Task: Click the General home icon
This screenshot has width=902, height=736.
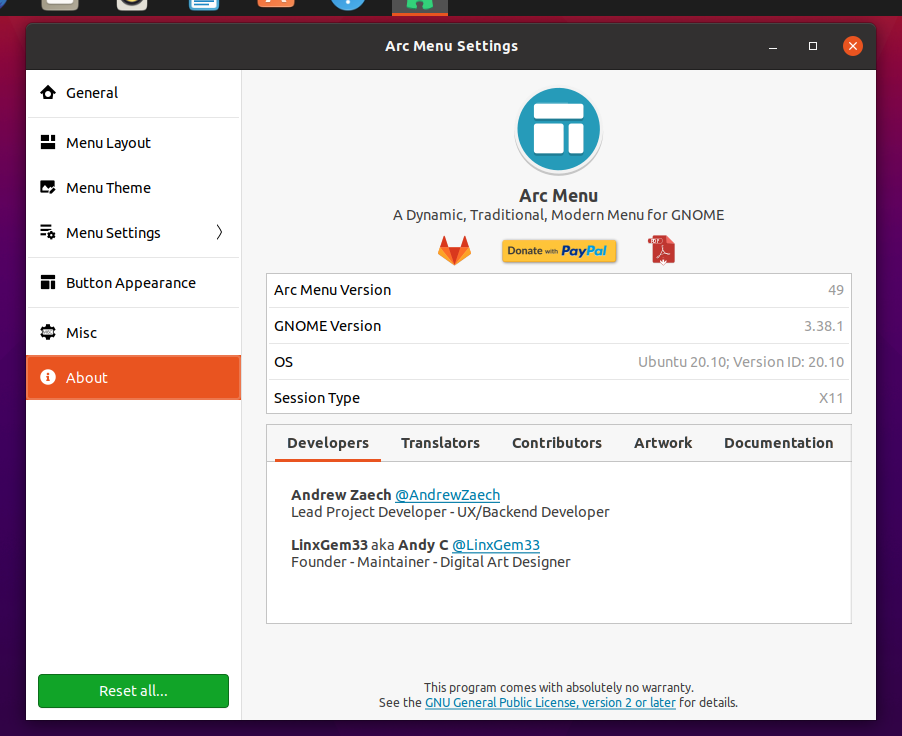Action: 48,93
